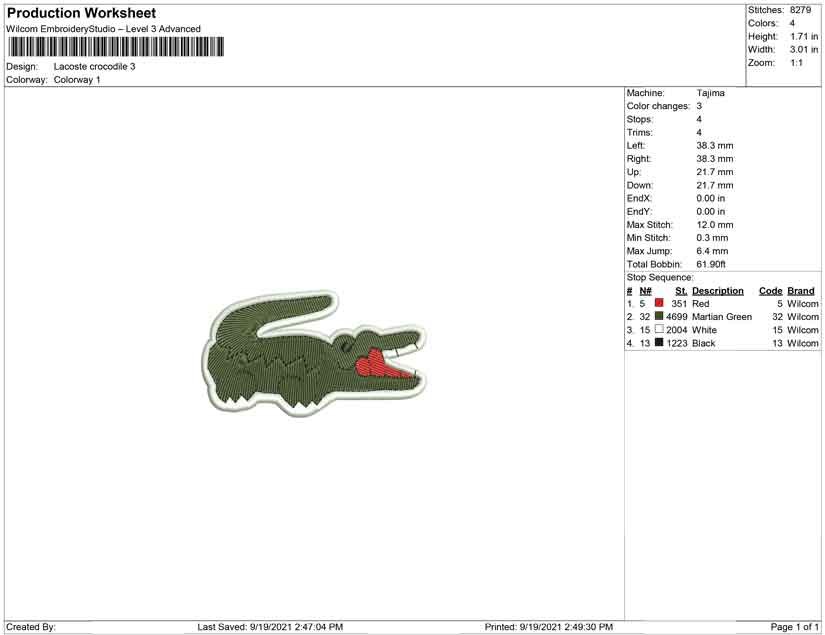Click the 'St.' column header
This screenshot has width=825, height=635.
(x=681, y=291)
